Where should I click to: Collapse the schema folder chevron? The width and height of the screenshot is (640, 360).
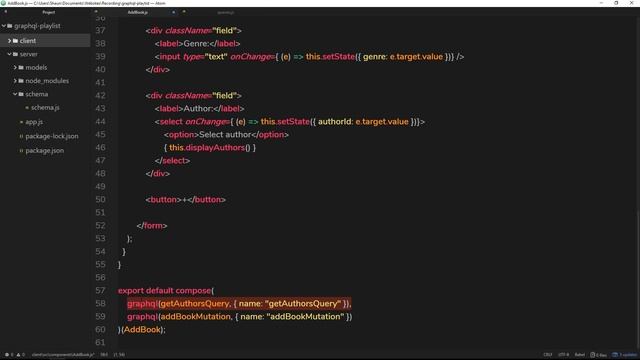click(15, 94)
